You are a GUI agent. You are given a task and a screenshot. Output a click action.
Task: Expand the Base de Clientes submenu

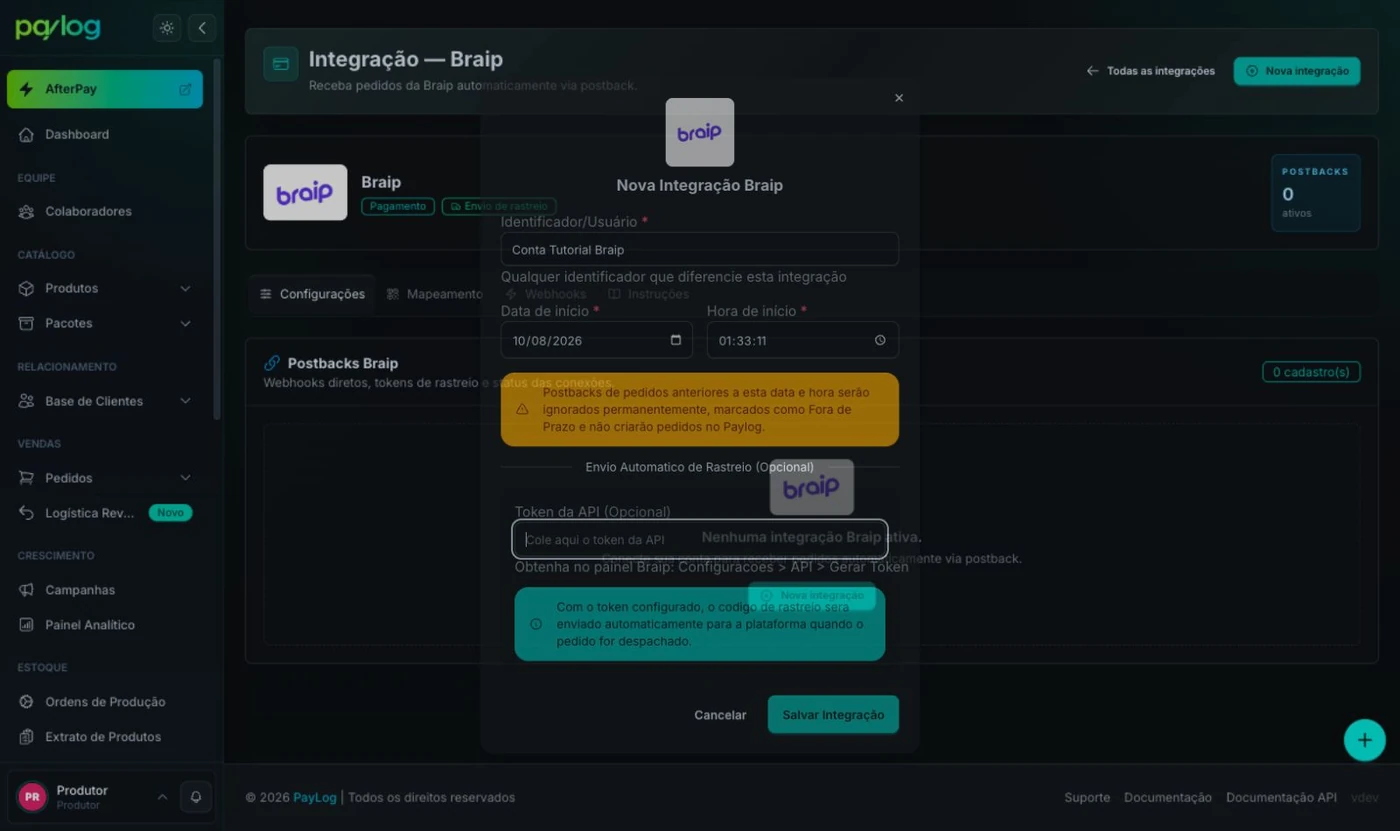coord(185,401)
